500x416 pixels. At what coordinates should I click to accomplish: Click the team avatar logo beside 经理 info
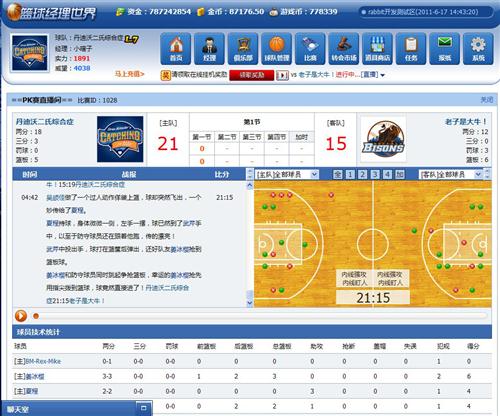(x=30, y=53)
